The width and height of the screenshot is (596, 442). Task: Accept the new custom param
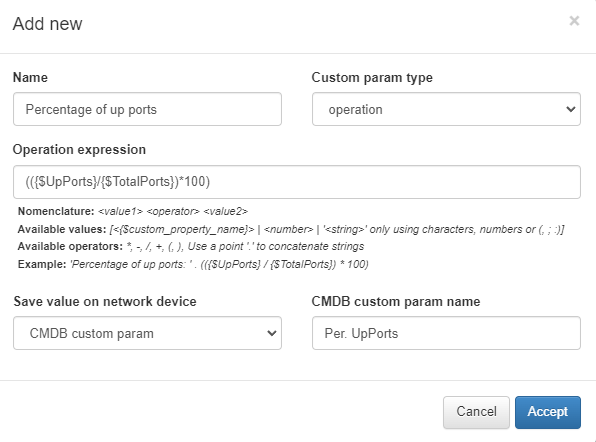tap(548, 412)
